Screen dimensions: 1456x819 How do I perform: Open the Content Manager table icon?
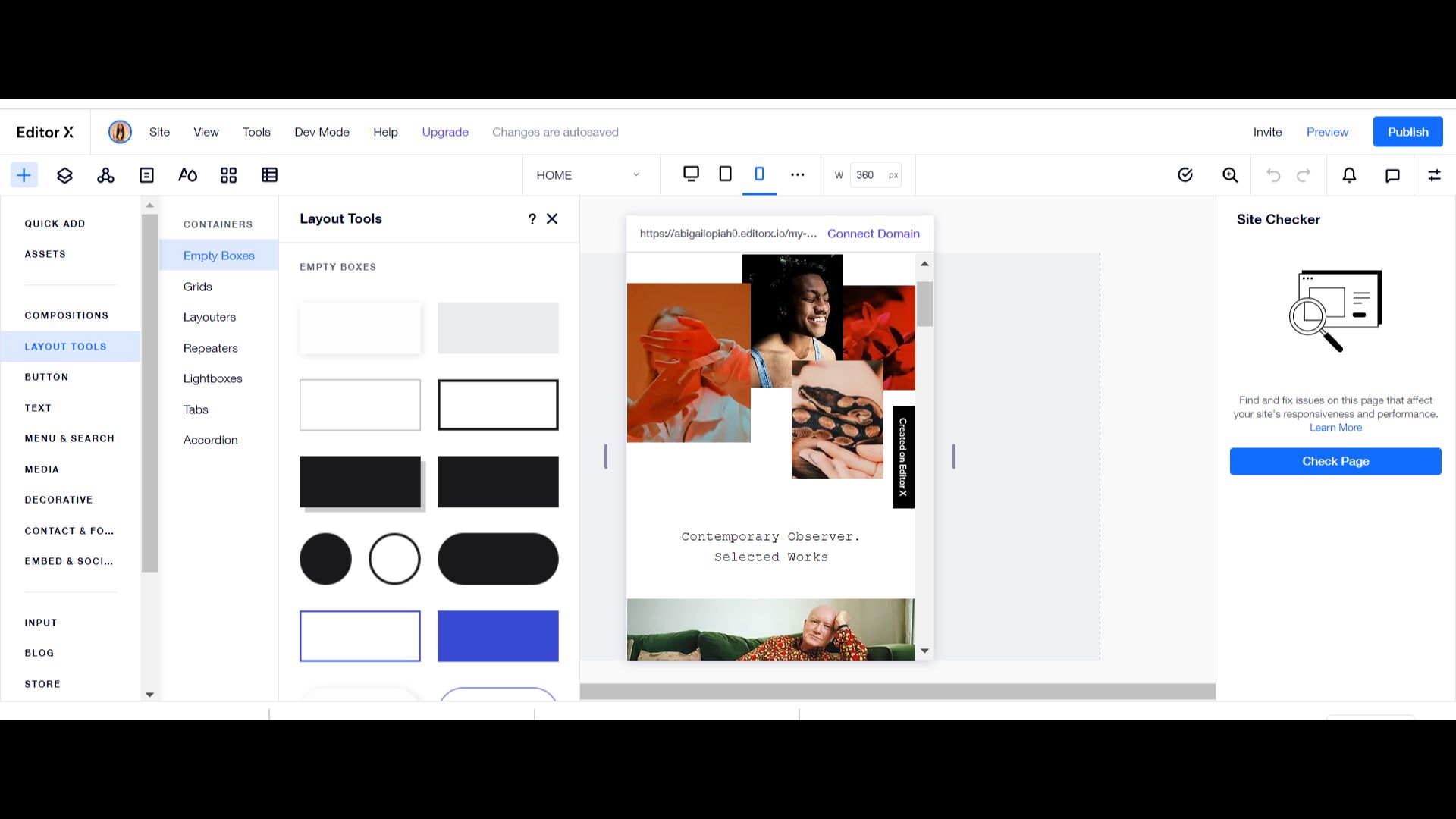click(x=269, y=175)
